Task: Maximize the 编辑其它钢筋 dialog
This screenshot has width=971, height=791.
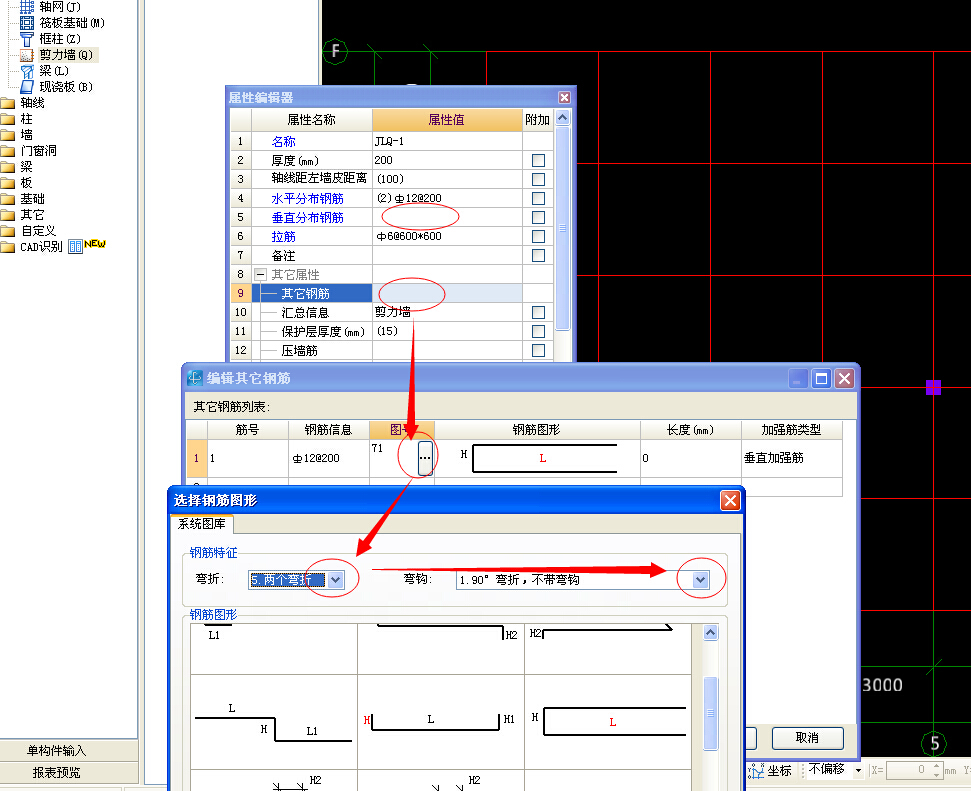Action: pos(821,378)
